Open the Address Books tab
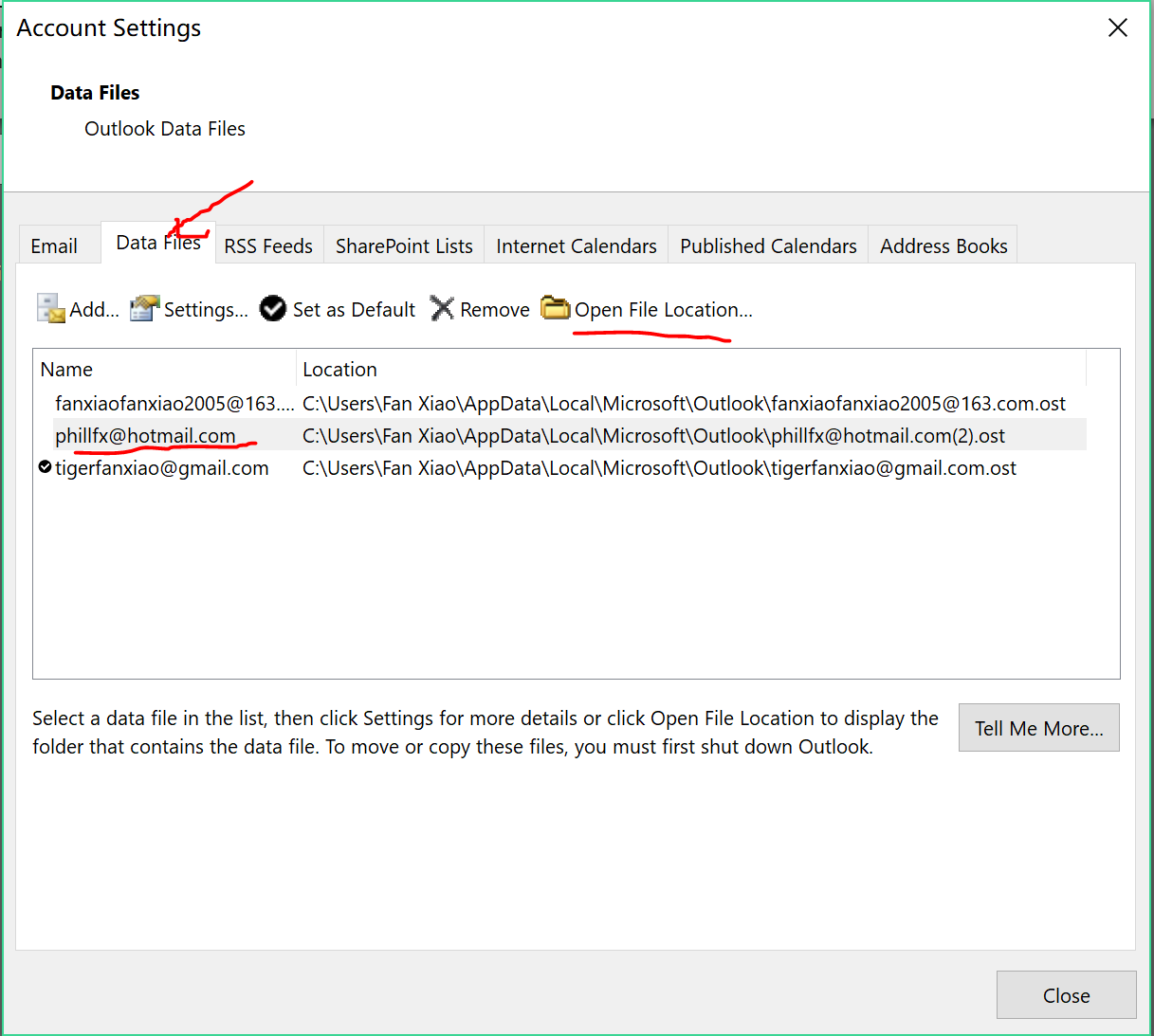1154x1036 pixels. click(x=943, y=245)
